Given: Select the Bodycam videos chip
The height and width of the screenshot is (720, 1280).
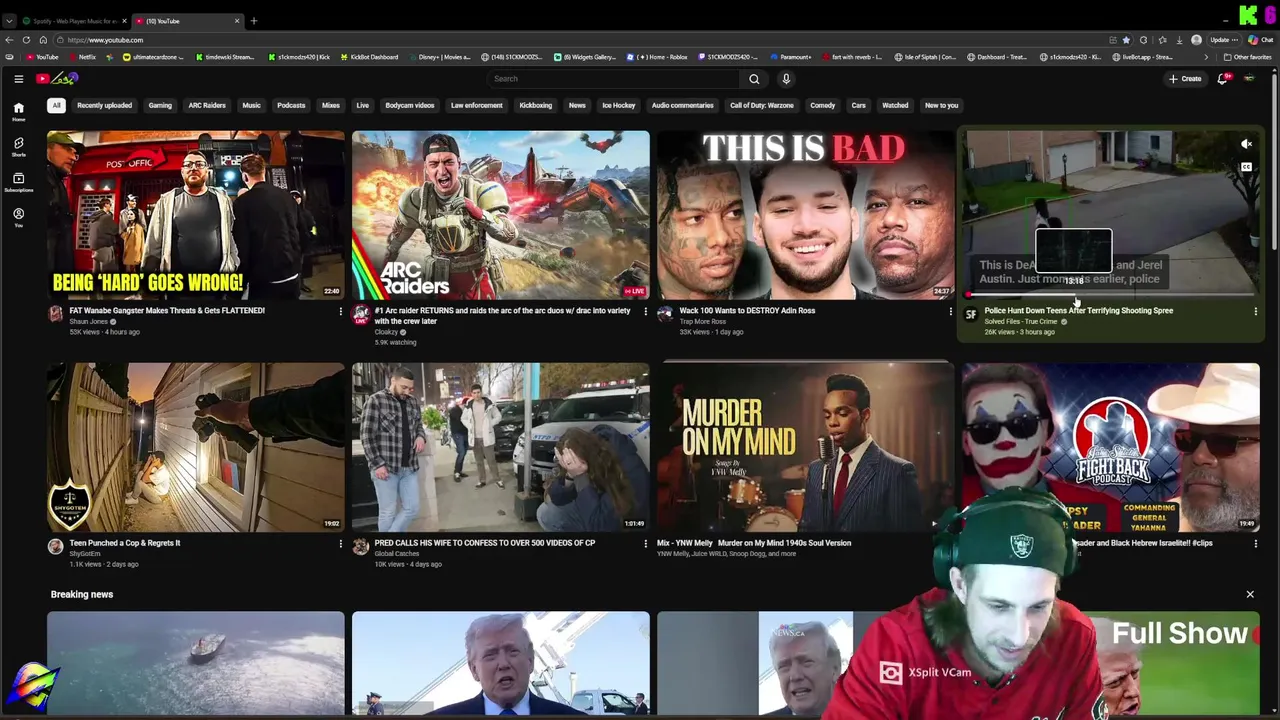Looking at the screenshot, I should (410, 105).
